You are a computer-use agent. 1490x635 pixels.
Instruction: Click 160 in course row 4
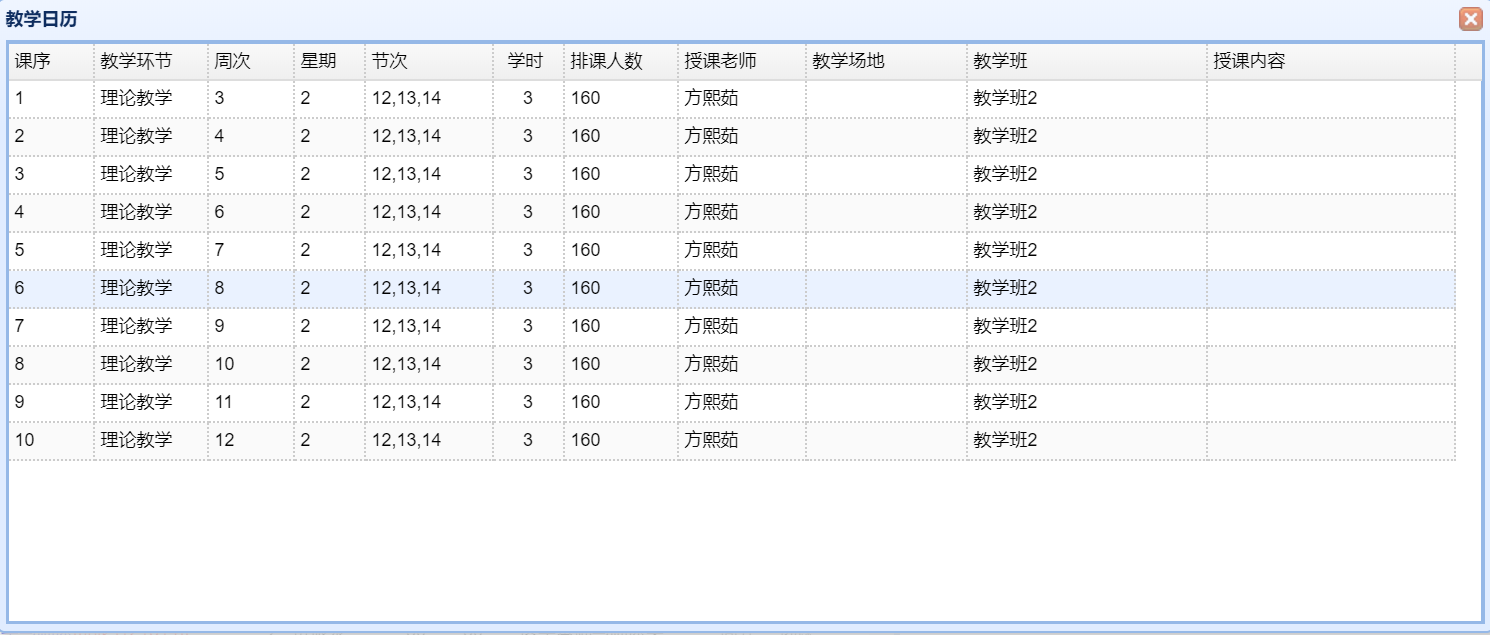586,212
